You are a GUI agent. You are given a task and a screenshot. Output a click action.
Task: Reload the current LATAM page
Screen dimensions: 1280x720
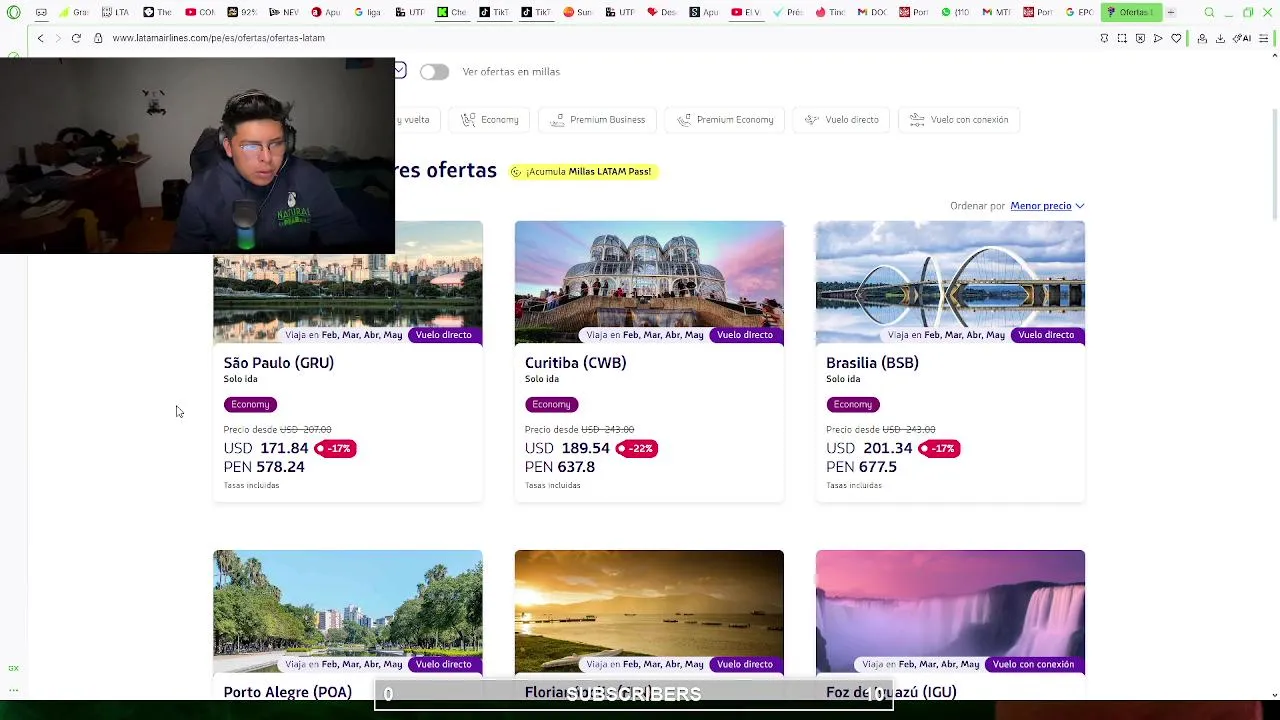76,38
